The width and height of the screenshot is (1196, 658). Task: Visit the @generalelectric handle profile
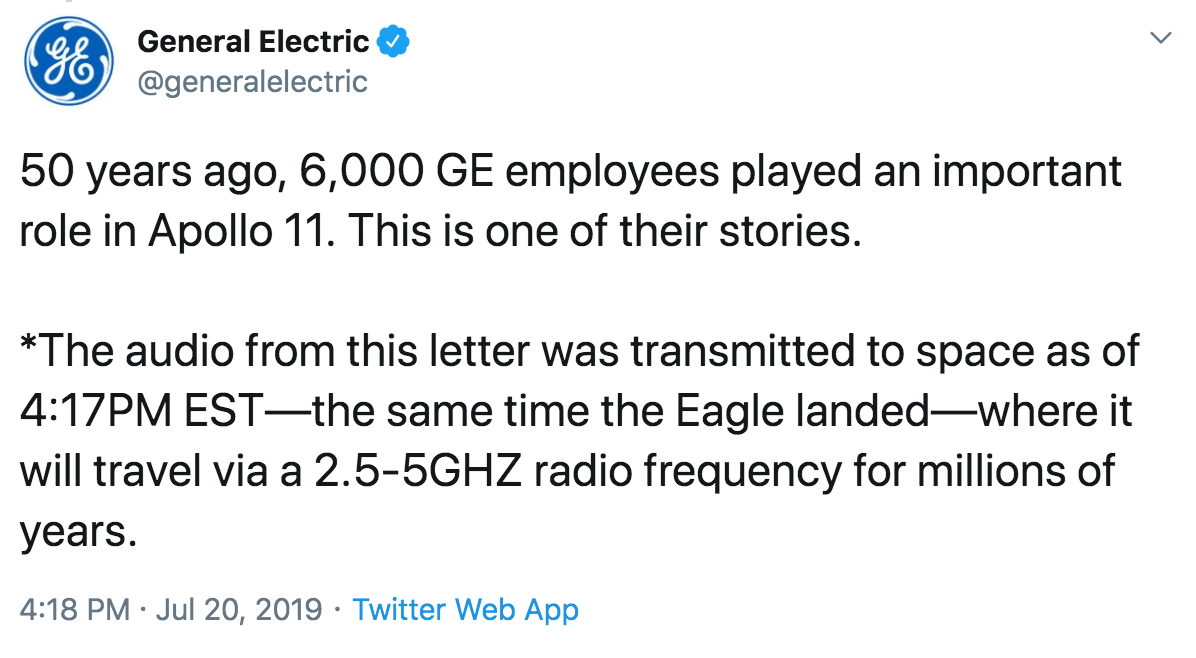click(x=252, y=82)
